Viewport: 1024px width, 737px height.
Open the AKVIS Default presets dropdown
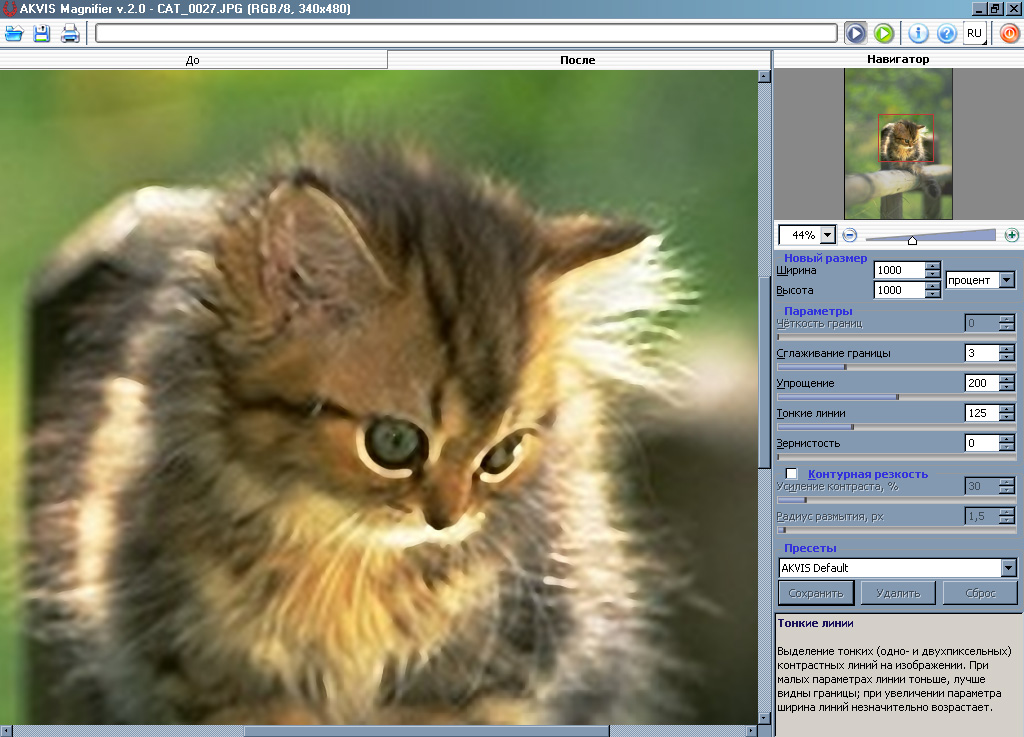pyautogui.click(x=1007, y=568)
